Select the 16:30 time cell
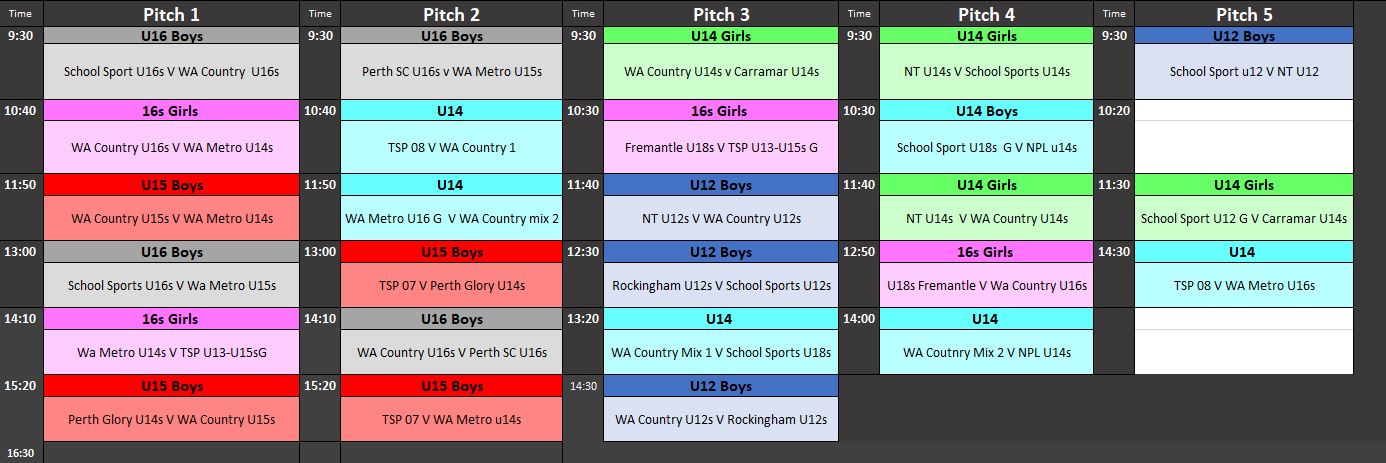Viewport: 1386px width, 463px height. (22, 454)
